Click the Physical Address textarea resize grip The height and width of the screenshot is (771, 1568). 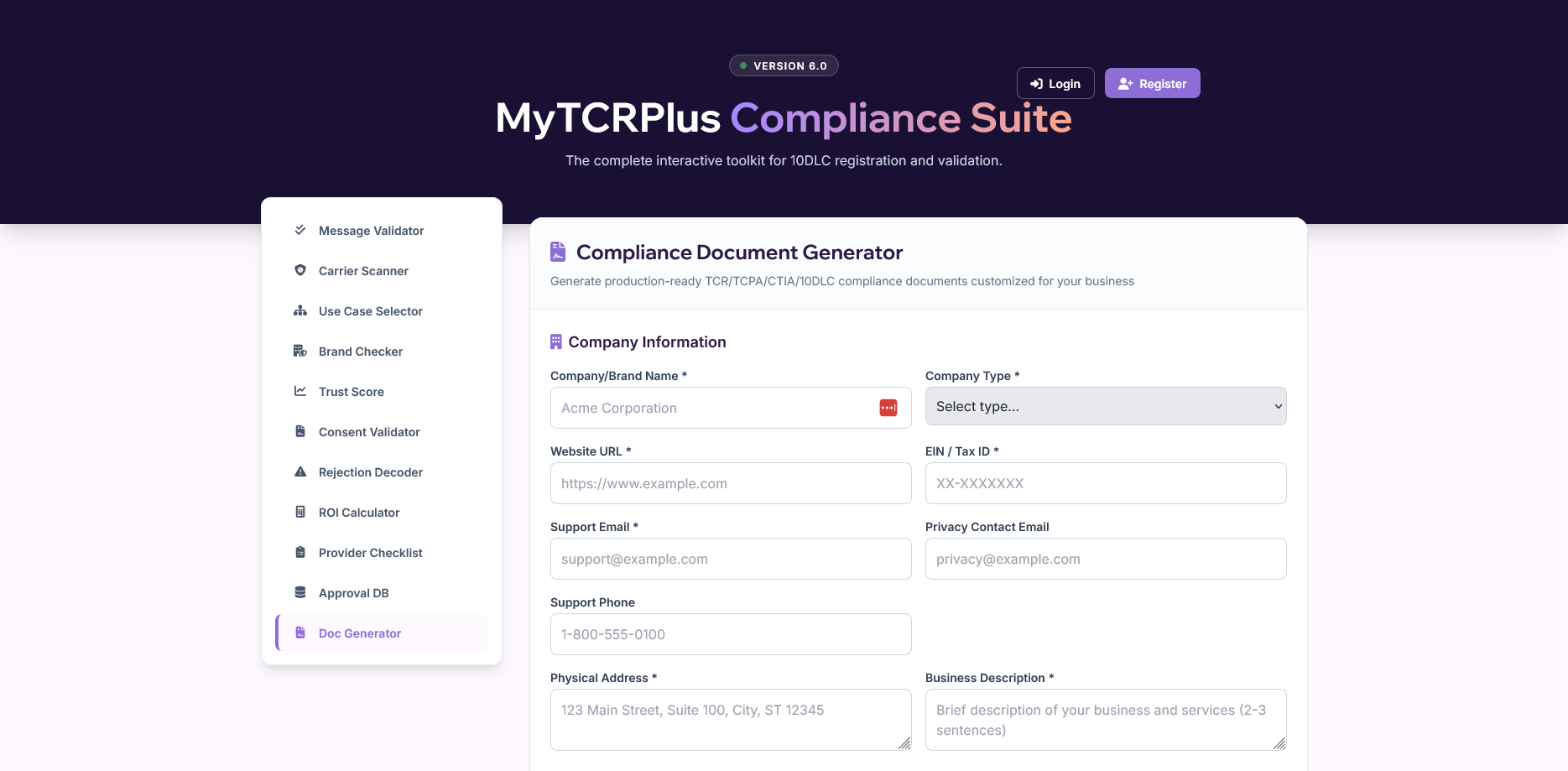click(x=904, y=745)
